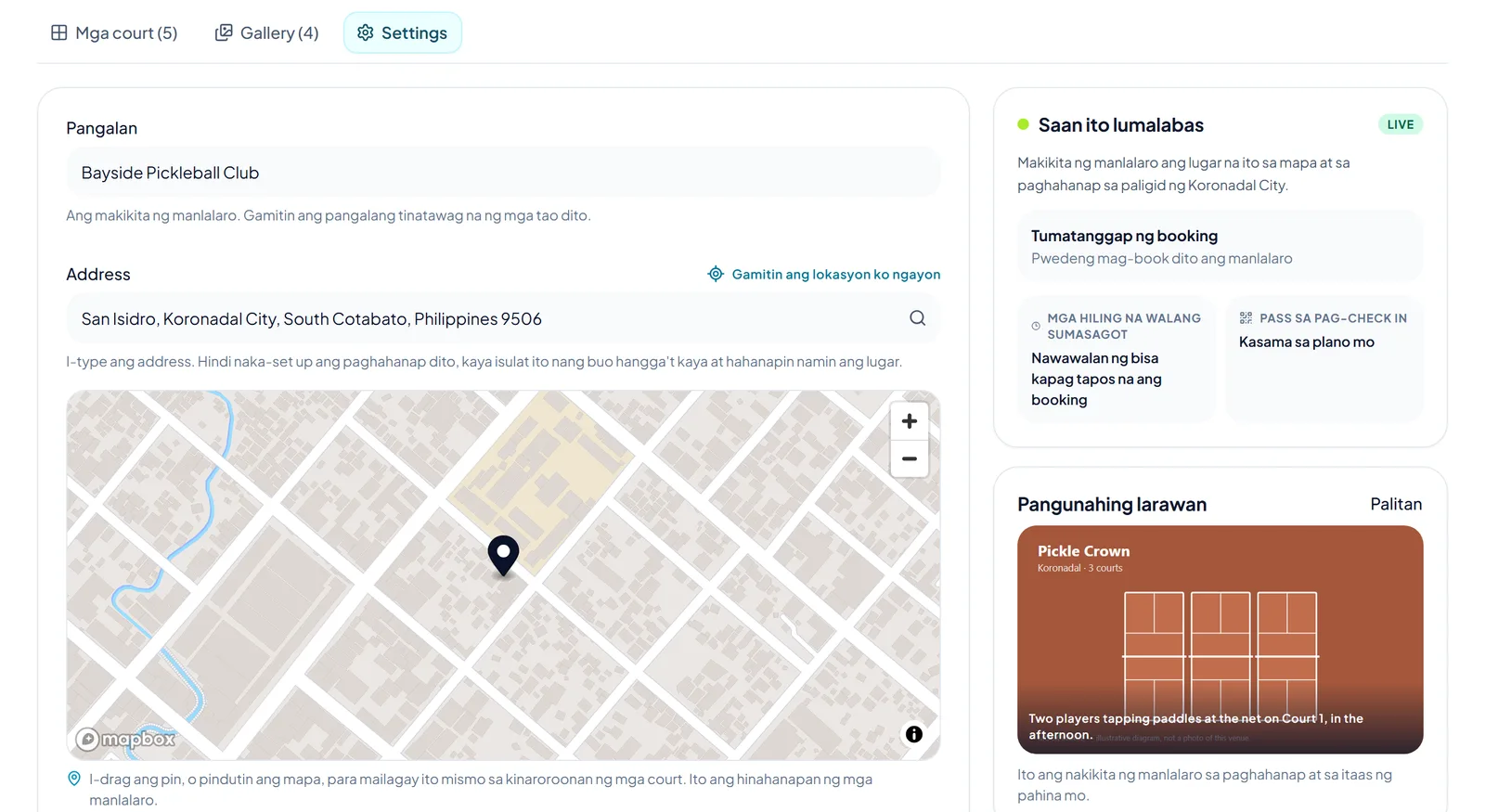Click the Pangalan field label

[x=102, y=128]
